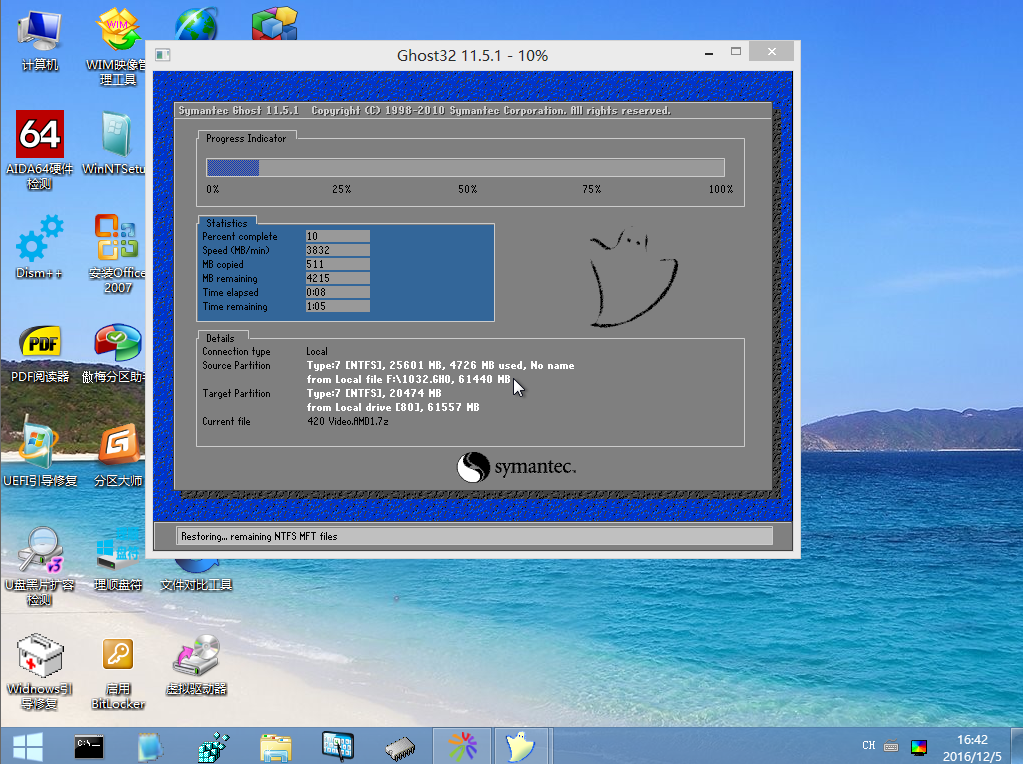Maximize the Ghost32 window
Screen dimensions: 1023x764
click(x=736, y=52)
